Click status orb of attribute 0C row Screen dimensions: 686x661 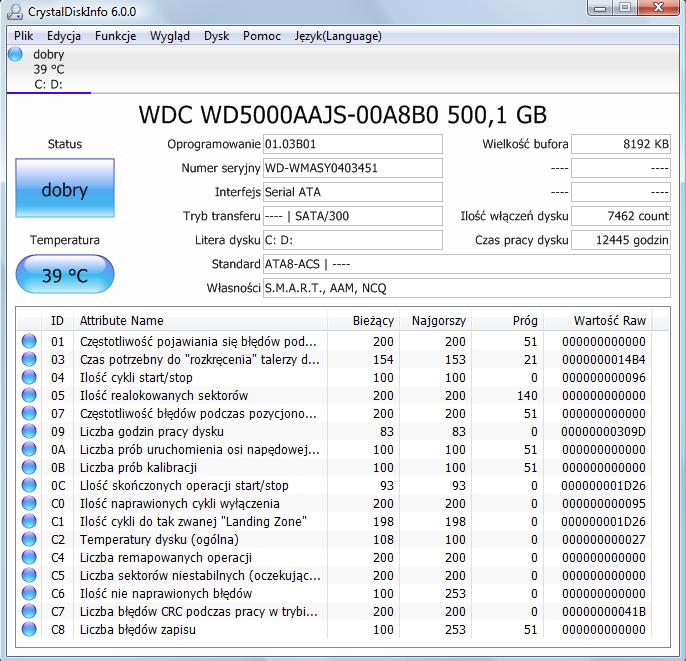29,485
